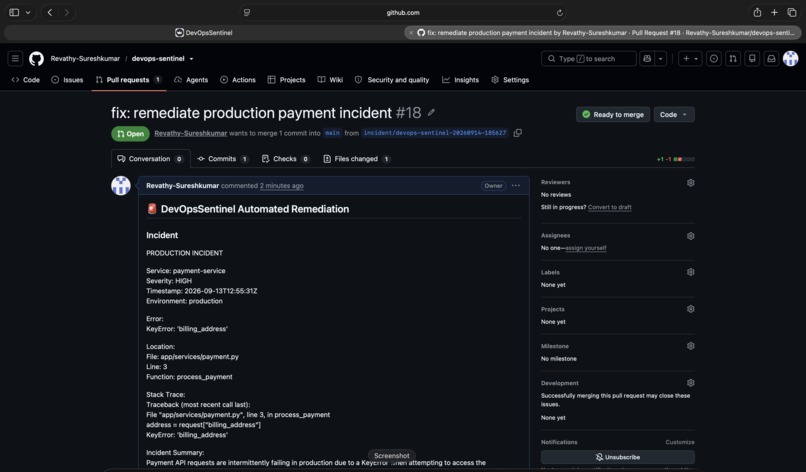Viewport: 806px width, 472px height.
Task: Open the global navigation hamburger menu
Action: pos(15,59)
